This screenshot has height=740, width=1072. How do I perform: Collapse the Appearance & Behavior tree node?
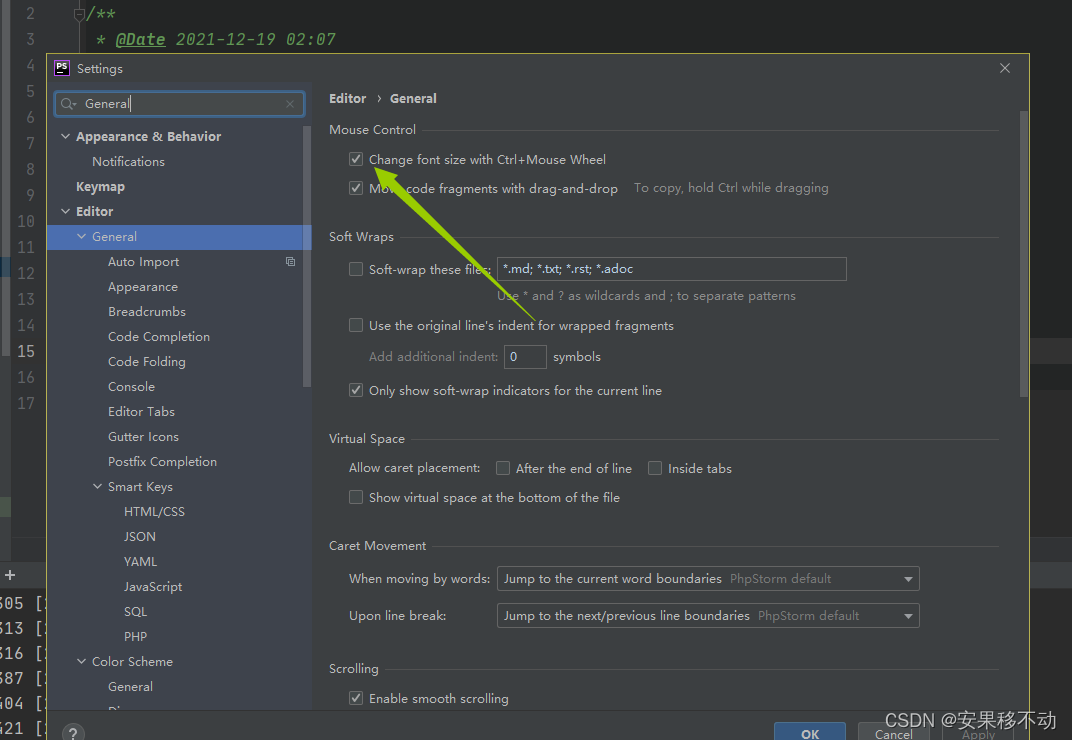pos(66,136)
